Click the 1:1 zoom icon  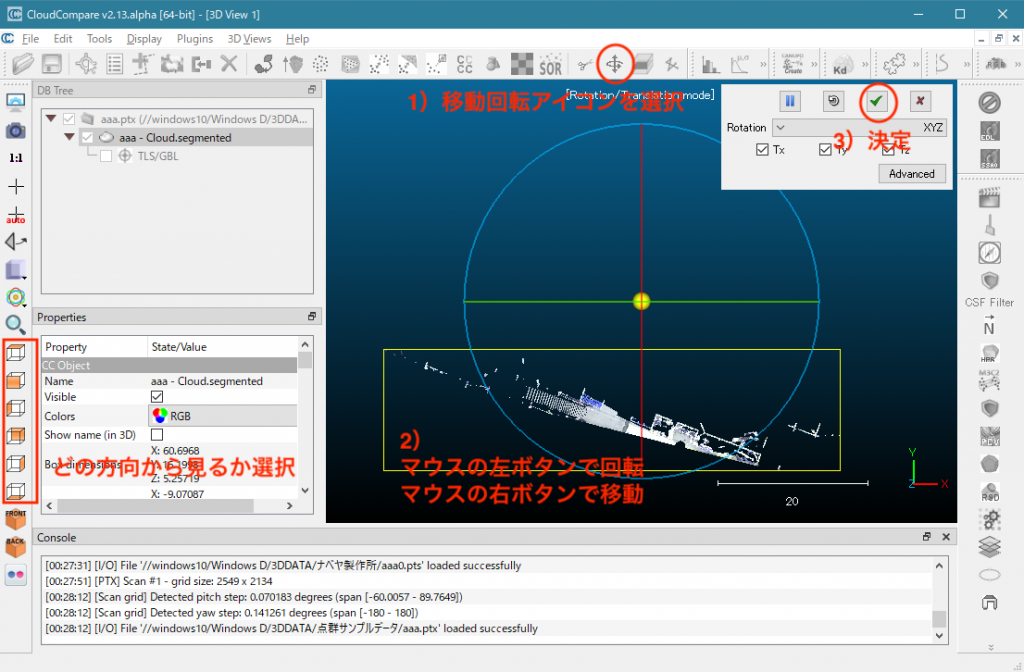click(x=15, y=158)
